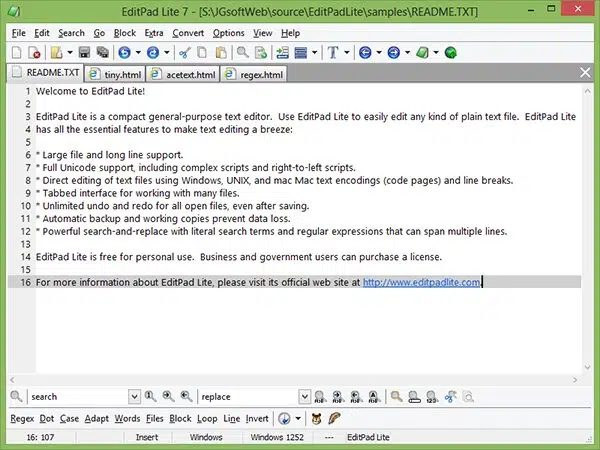The image size is (600, 450).
Task: Open the Convert menu
Action: [x=188, y=33]
